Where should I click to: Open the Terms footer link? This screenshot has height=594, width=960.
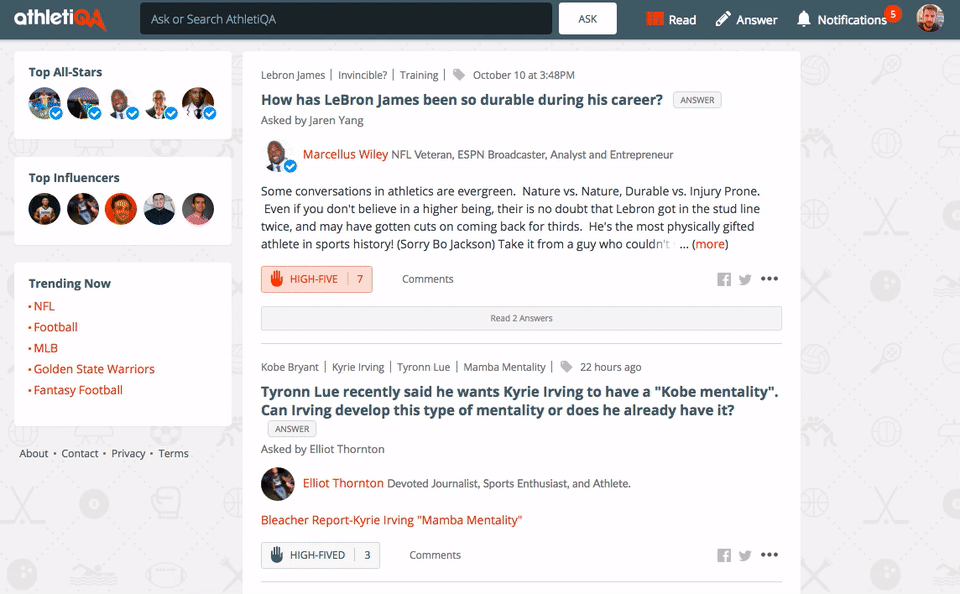173,453
